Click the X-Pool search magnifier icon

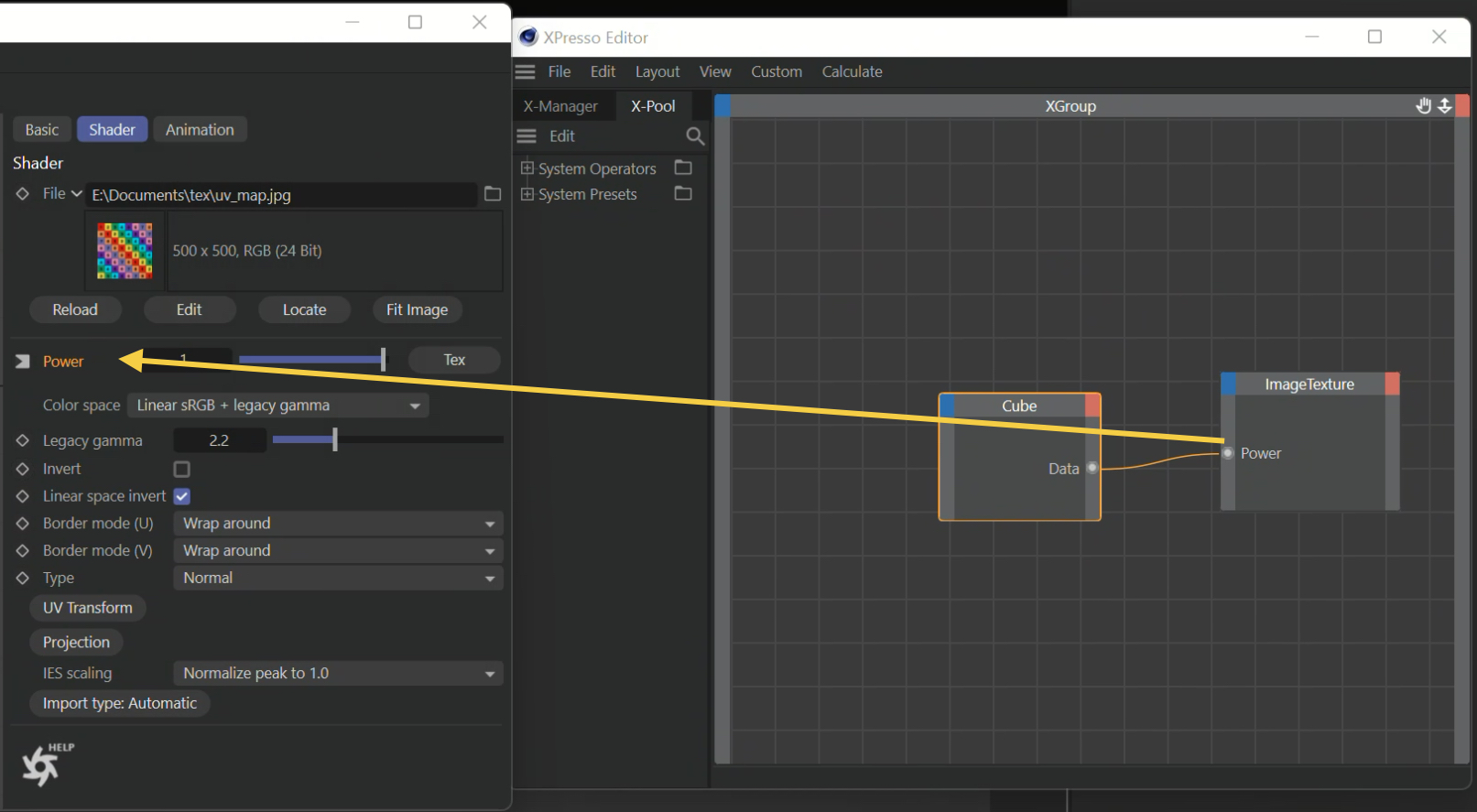coord(695,136)
